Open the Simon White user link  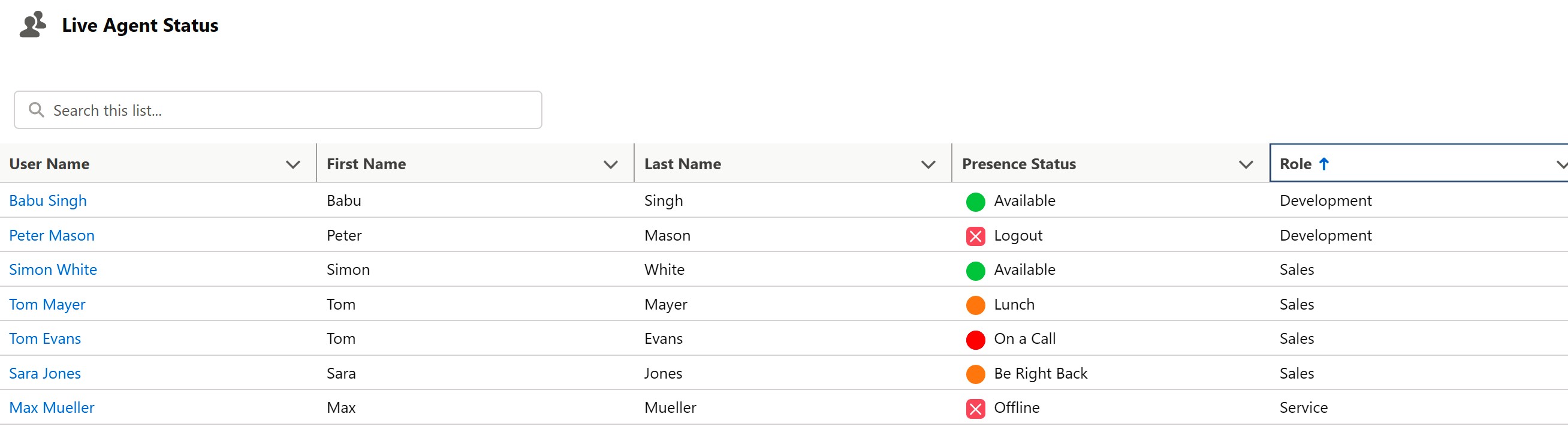point(53,269)
